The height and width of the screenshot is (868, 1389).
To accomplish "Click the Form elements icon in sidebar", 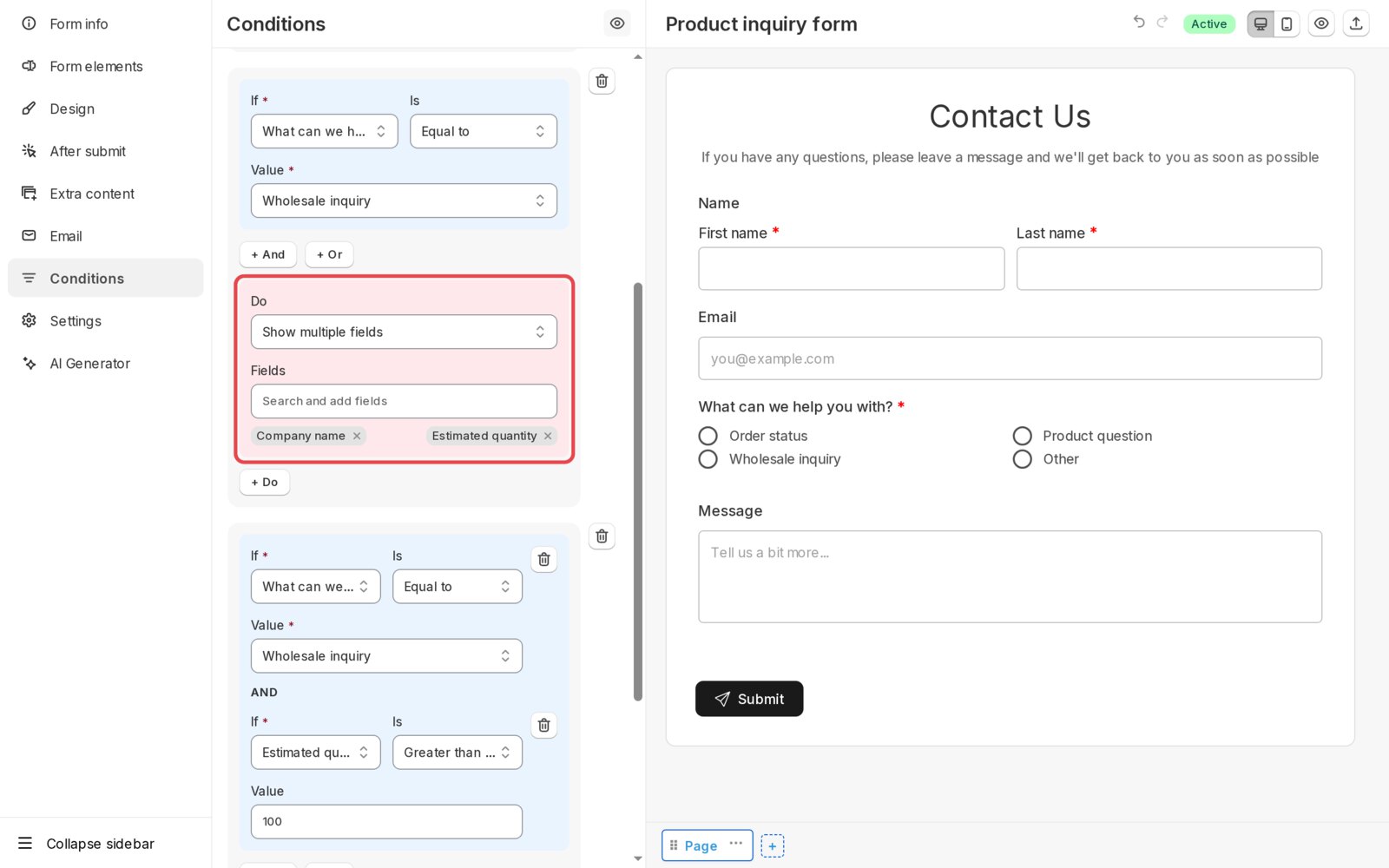I will tap(29, 66).
